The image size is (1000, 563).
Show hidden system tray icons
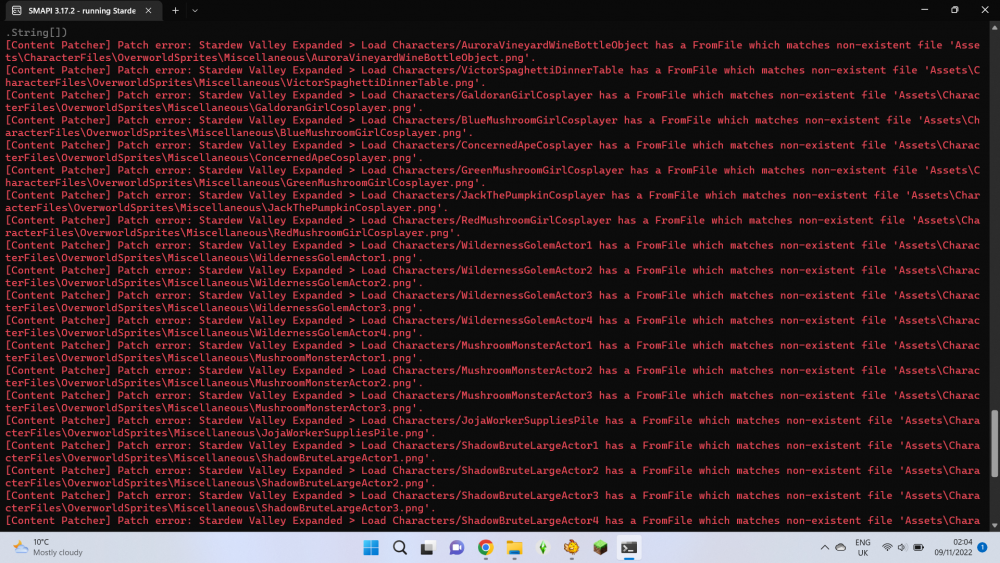(825, 547)
